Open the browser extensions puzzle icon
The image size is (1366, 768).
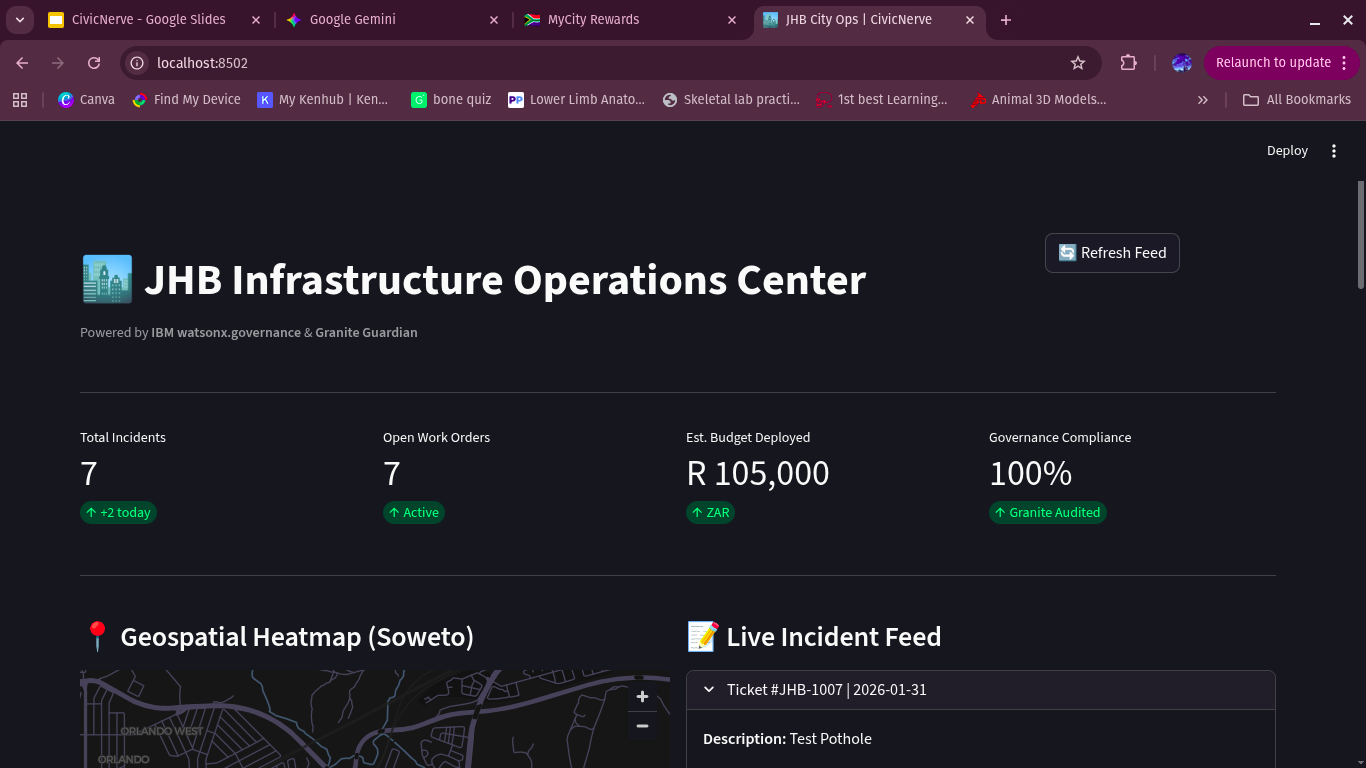point(1128,63)
